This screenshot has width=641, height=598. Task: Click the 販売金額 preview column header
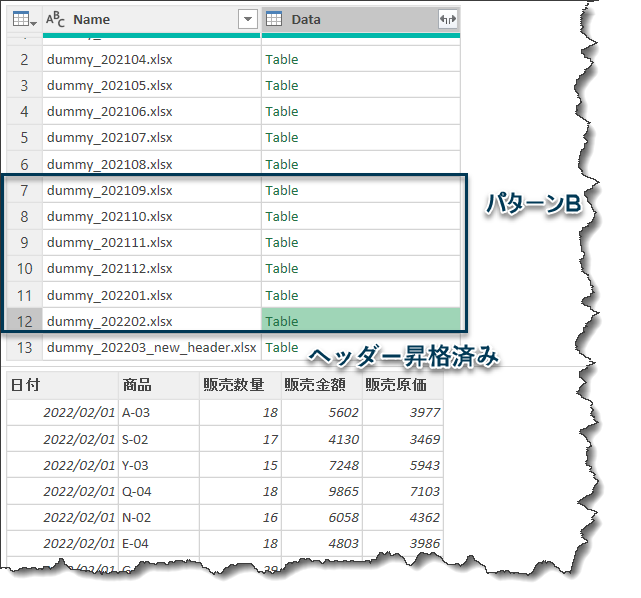(322, 385)
